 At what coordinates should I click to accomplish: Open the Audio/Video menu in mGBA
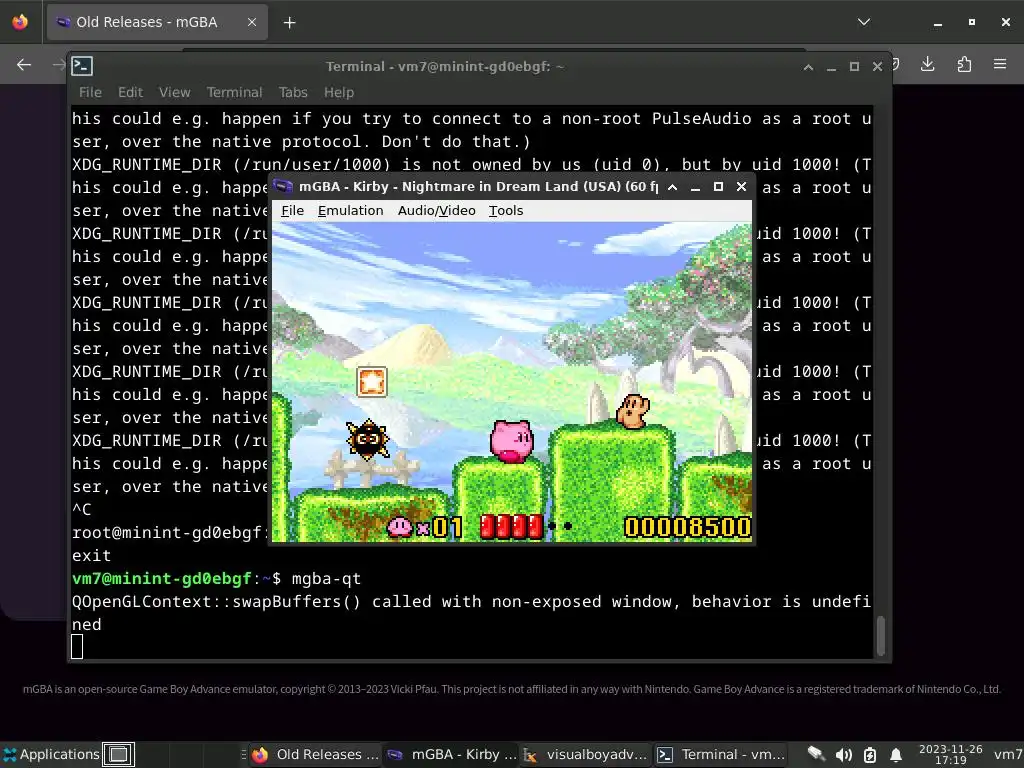436,210
